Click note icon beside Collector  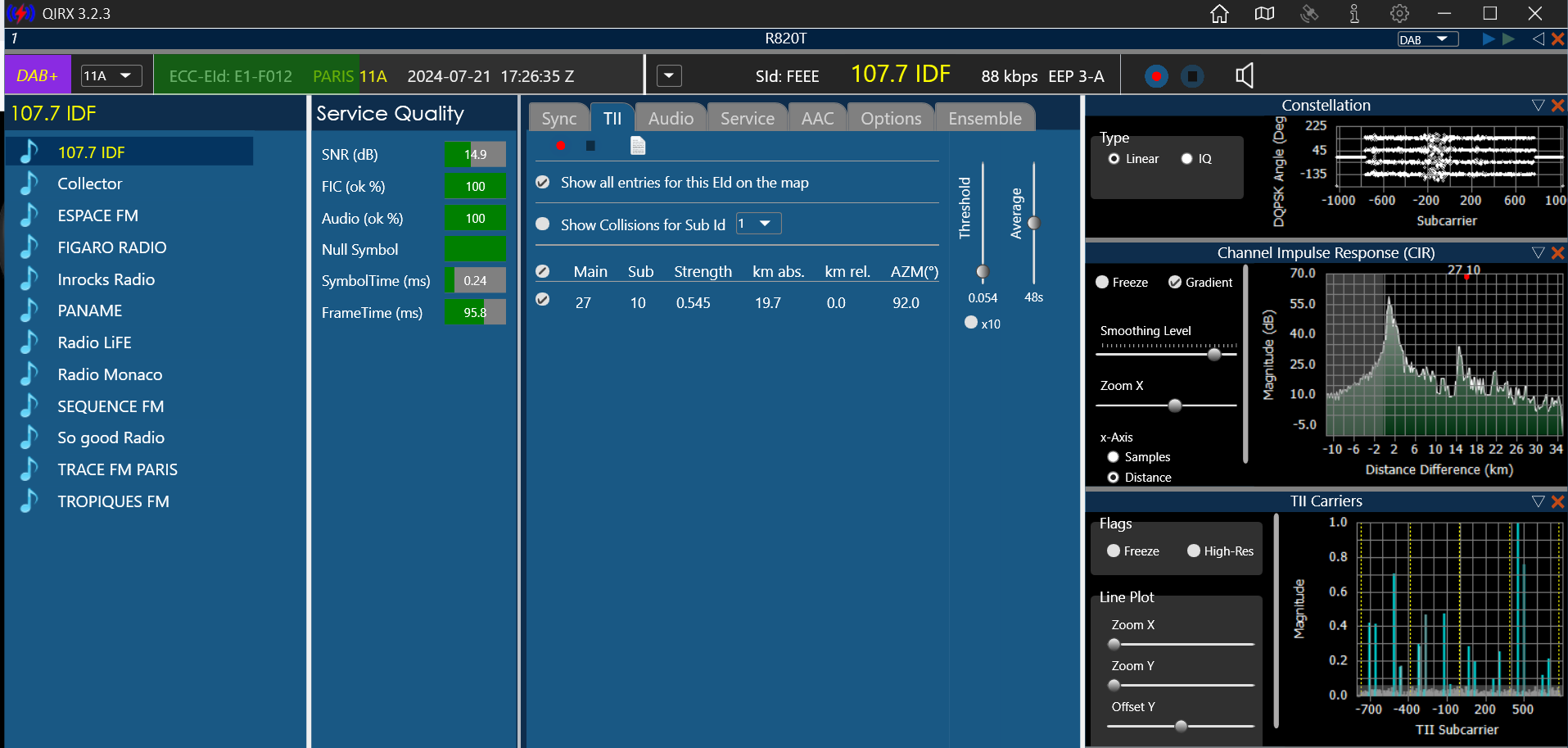(x=29, y=184)
